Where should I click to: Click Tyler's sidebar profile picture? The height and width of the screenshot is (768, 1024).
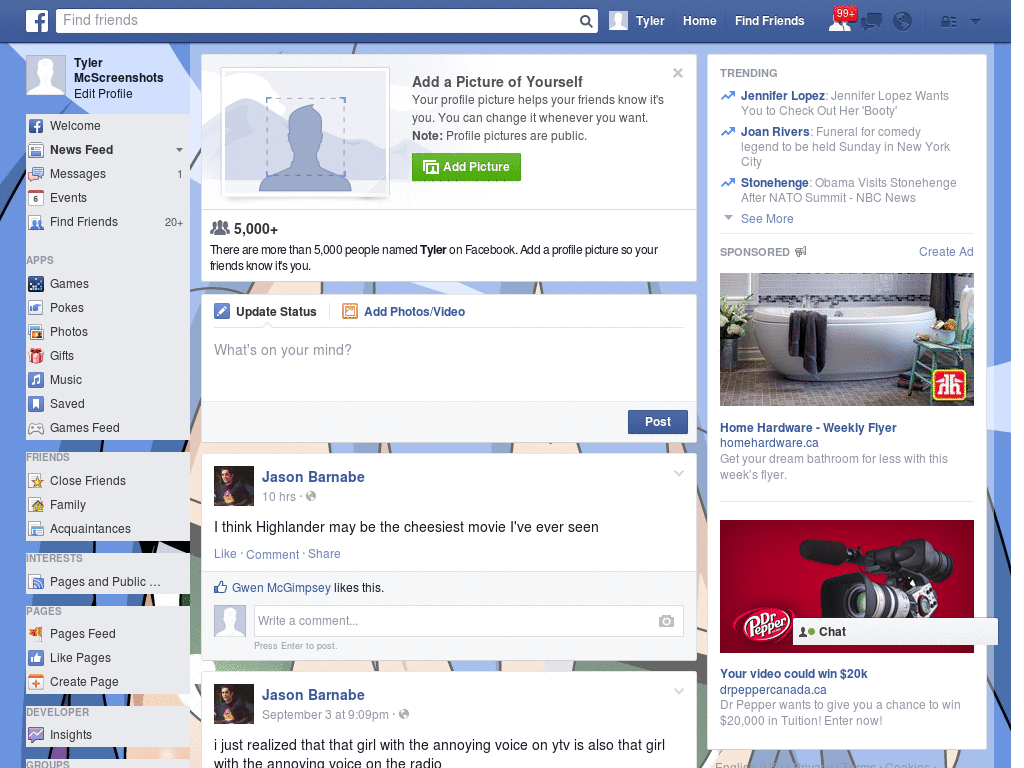point(46,75)
